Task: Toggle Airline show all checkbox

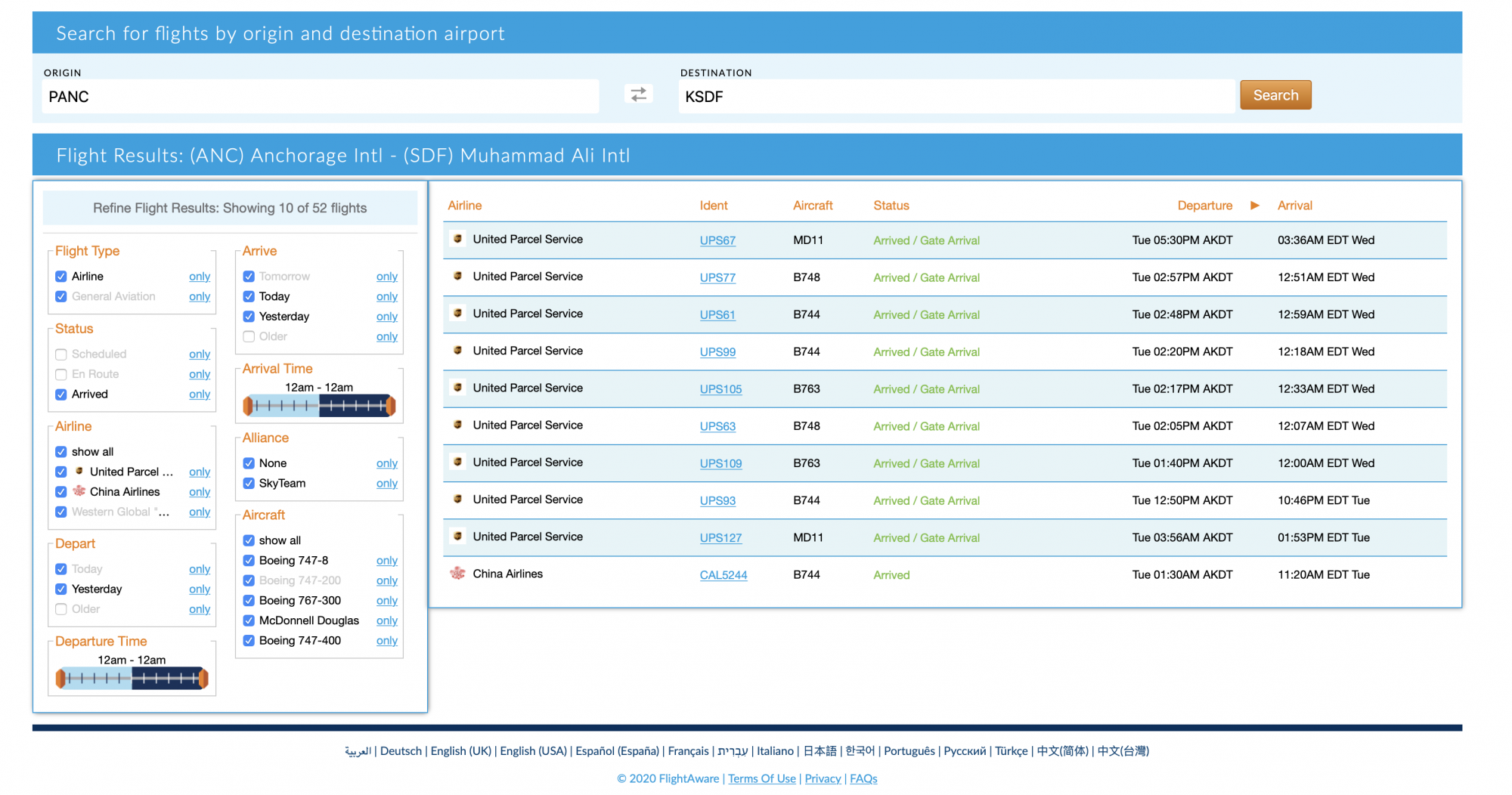Action: point(61,452)
